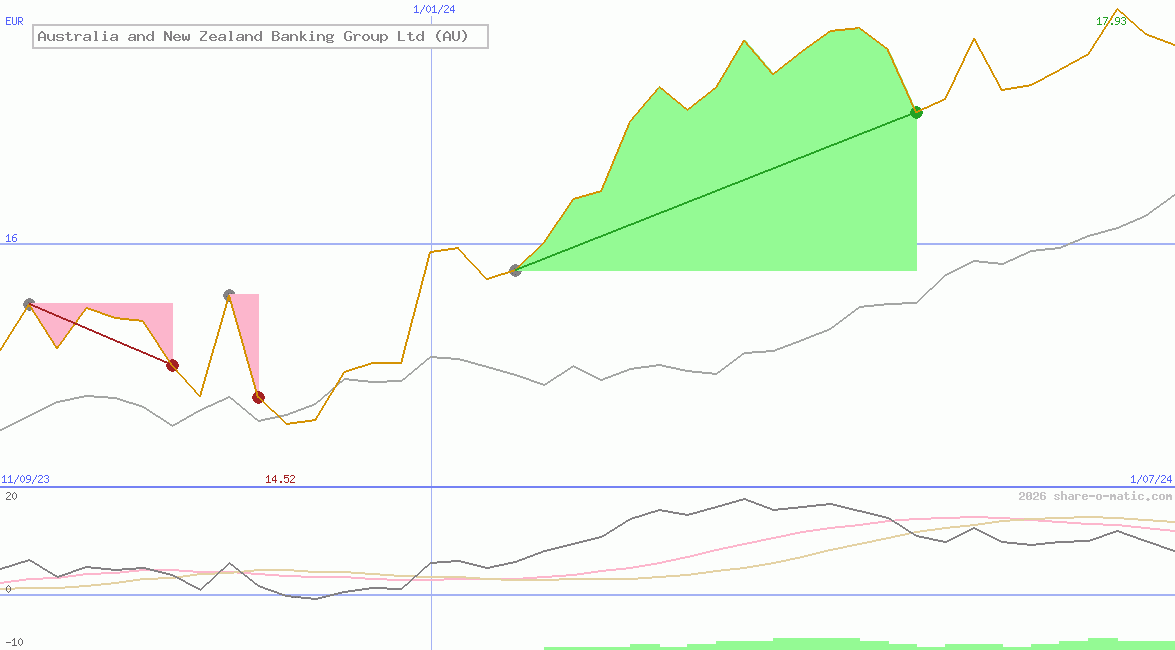This screenshot has width=1175, height=650.
Task: Click the 14.52 low price label
Action: (281, 479)
